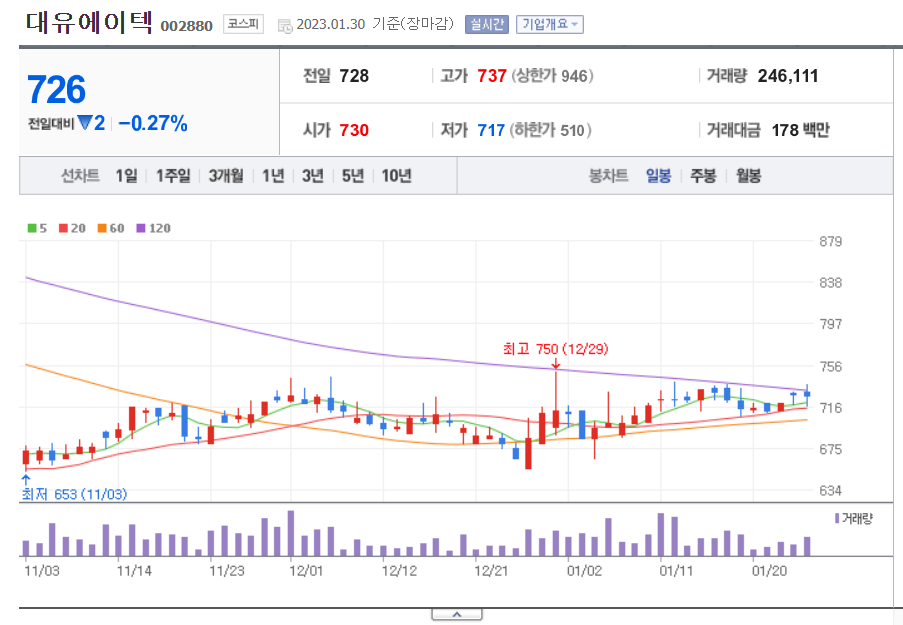Click the 756 price axis label
The height and width of the screenshot is (625, 903).
(x=830, y=366)
